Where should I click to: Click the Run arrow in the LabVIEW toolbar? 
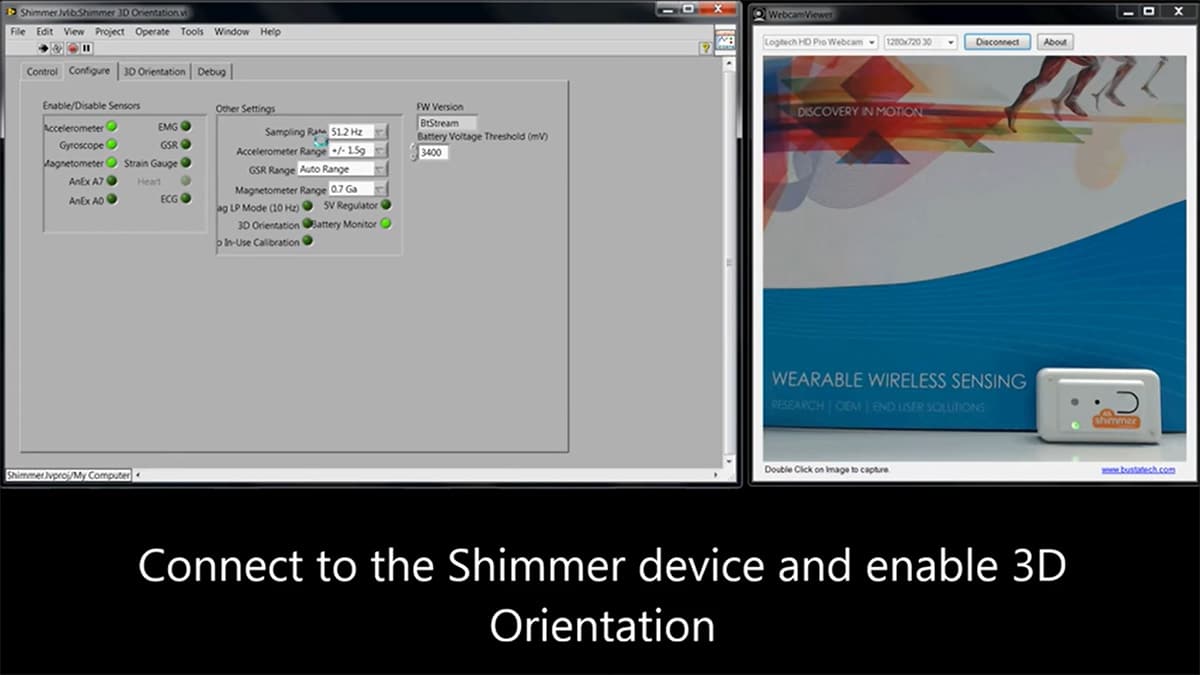(44, 47)
